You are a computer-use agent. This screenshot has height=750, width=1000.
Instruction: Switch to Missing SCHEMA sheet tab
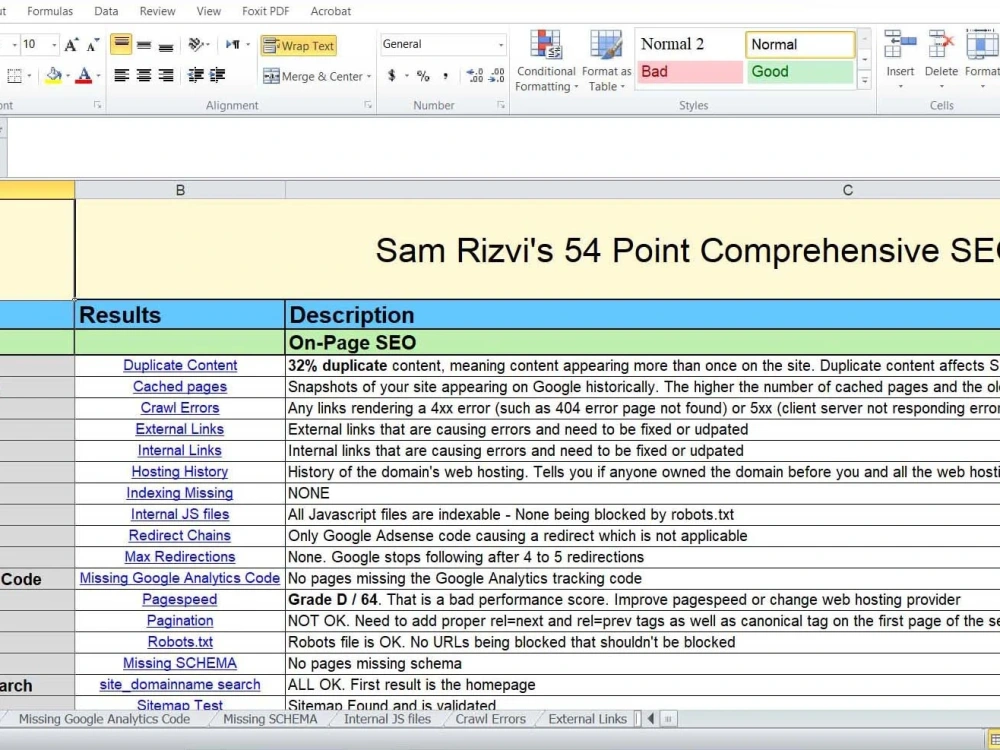click(x=270, y=719)
